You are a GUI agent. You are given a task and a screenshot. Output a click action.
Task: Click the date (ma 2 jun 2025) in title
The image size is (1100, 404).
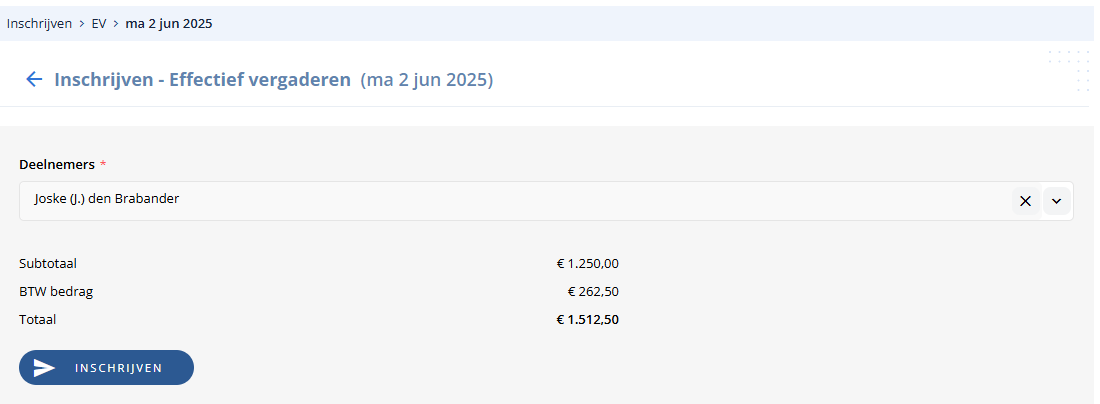point(427,81)
